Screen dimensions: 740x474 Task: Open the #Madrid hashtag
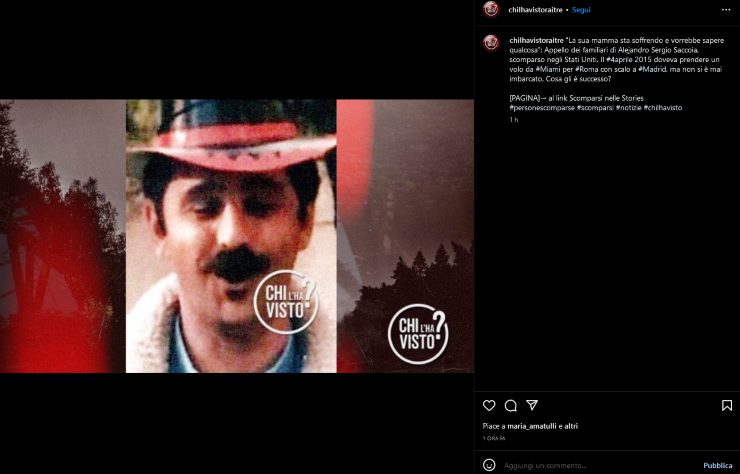[652, 69]
